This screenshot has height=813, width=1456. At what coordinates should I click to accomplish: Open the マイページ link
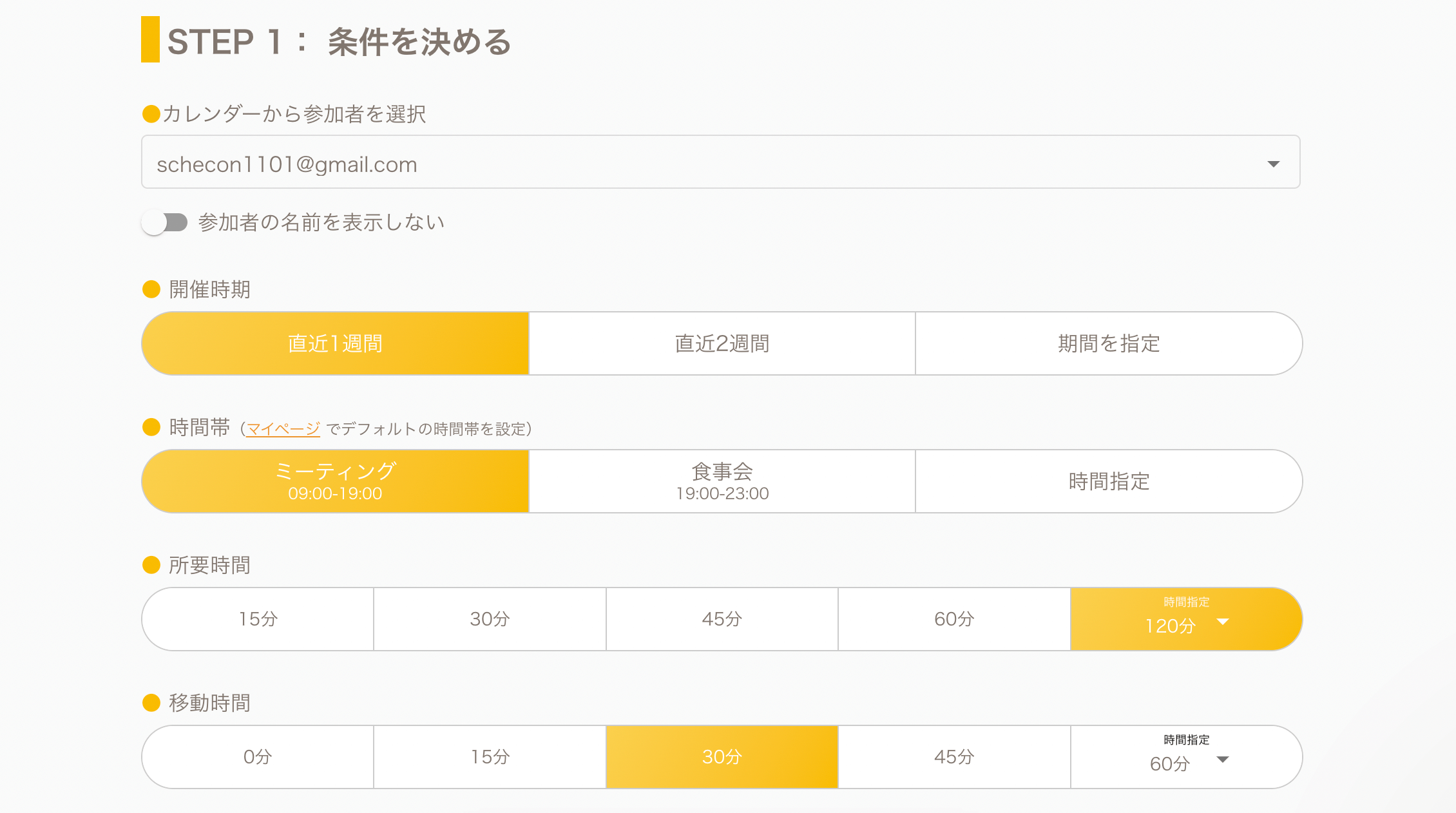pos(283,429)
